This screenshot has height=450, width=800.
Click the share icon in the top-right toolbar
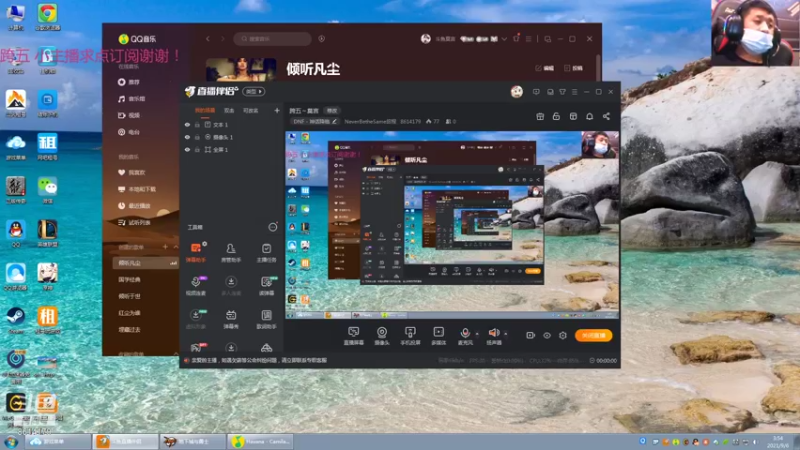(x=606, y=116)
